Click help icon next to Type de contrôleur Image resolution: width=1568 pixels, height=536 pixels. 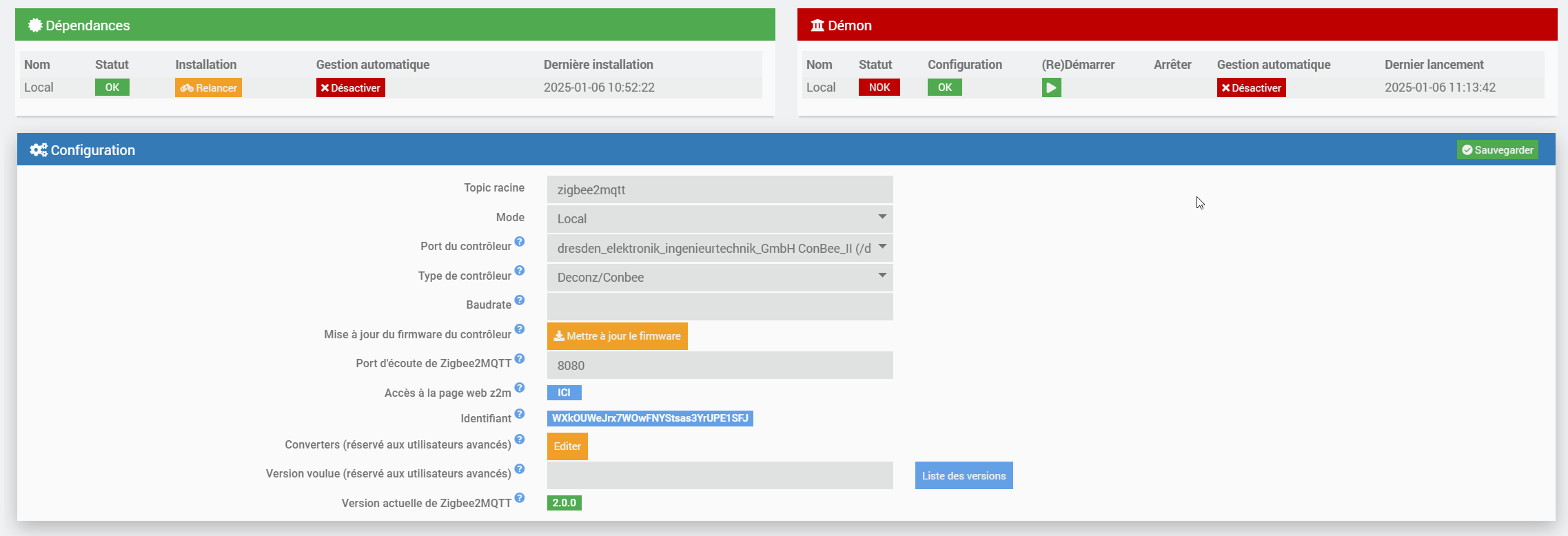tap(520, 271)
